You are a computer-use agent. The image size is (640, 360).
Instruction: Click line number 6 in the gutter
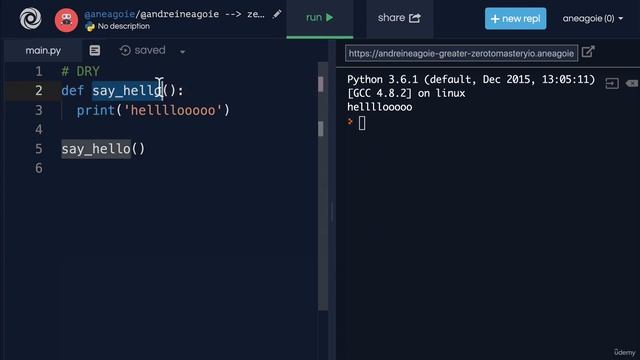39,168
